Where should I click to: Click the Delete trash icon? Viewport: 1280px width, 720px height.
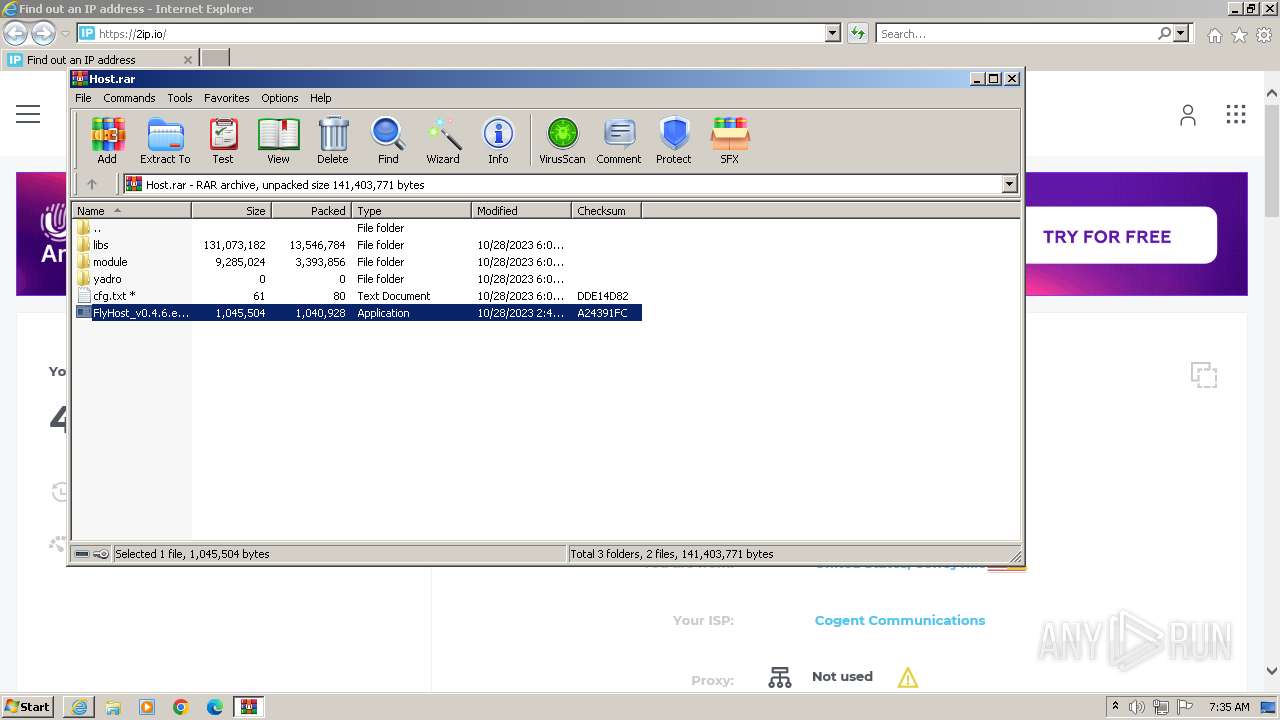[333, 140]
